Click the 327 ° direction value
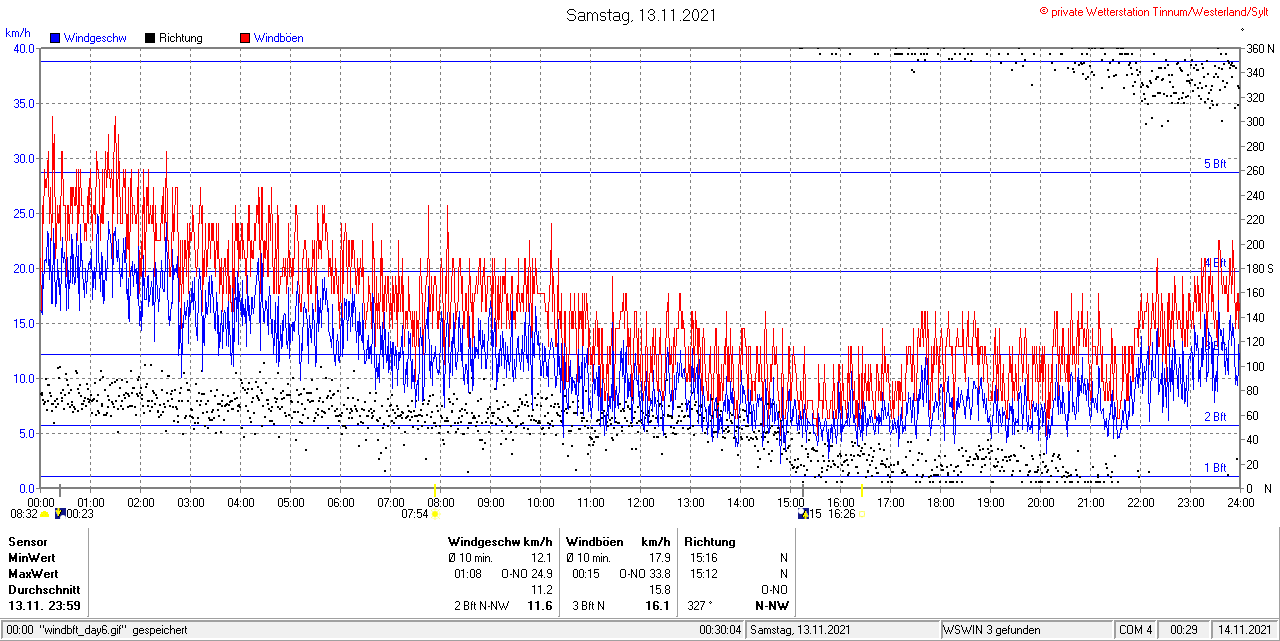The image size is (1280, 641). click(x=700, y=606)
